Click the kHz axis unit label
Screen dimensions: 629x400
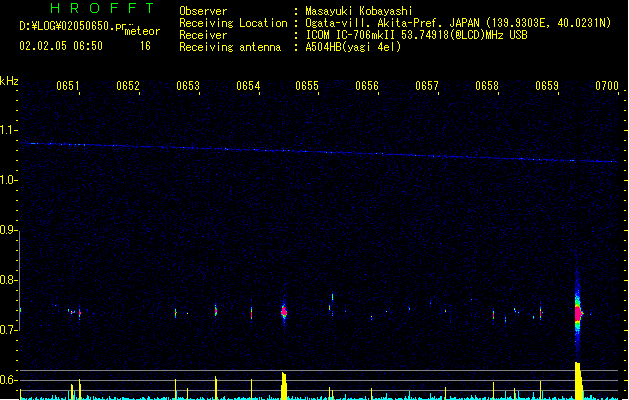click(x=9, y=81)
